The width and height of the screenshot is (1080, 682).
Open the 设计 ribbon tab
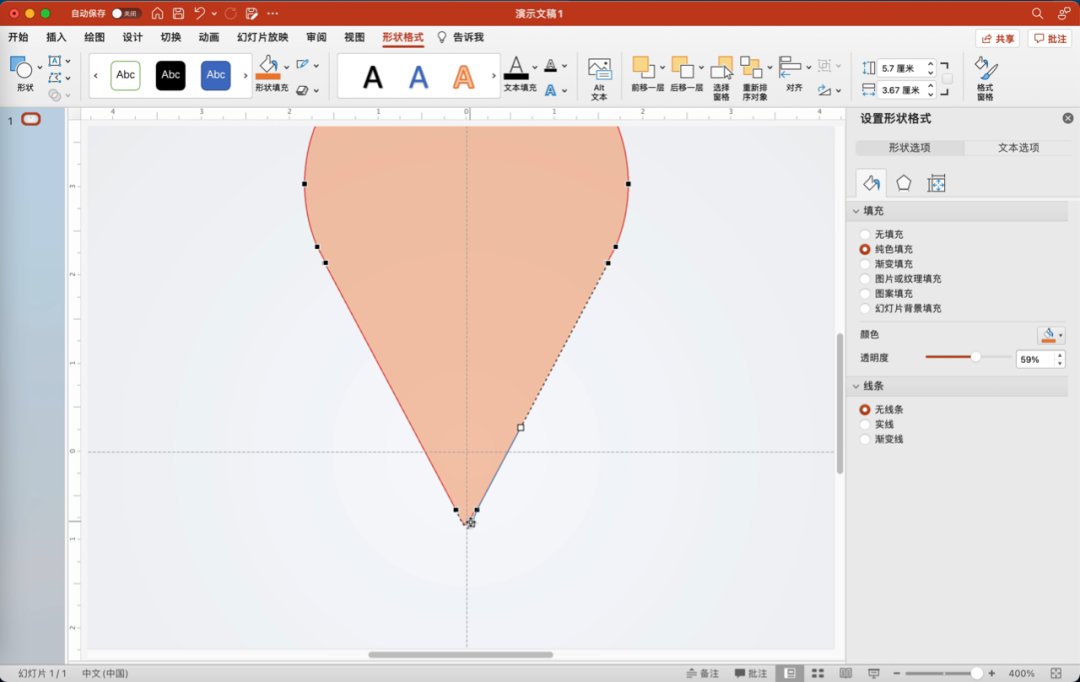(132, 37)
